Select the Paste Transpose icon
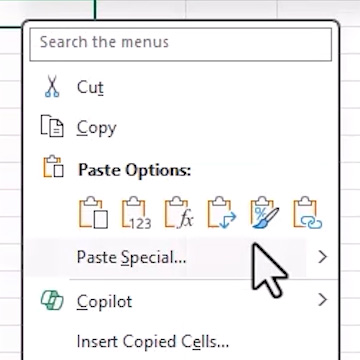Image resolution: width=360 pixels, height=360 pixels. [222, 213]
